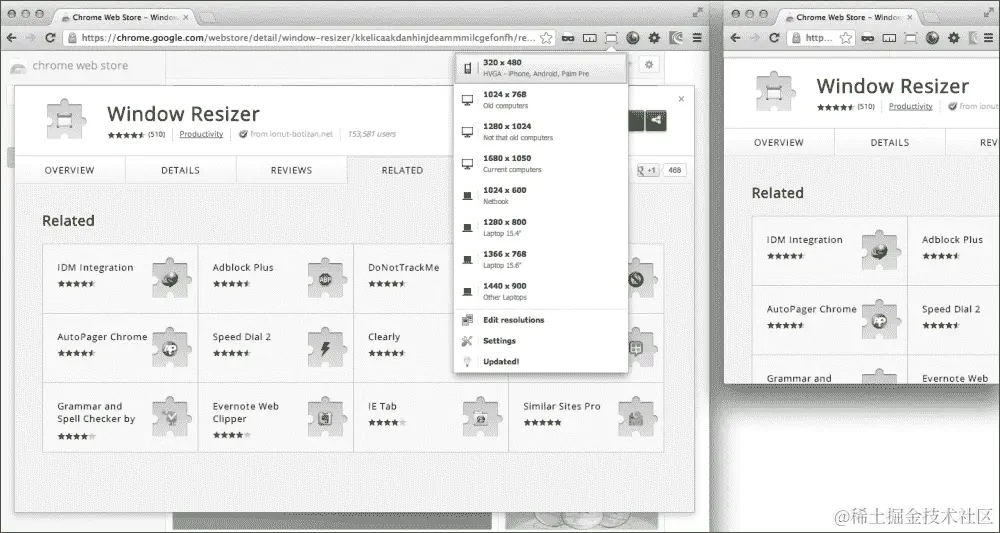Screen dimensions: 1000x533
Task: Click gear extension icon in right toolbar
Action: pos(953,38)
